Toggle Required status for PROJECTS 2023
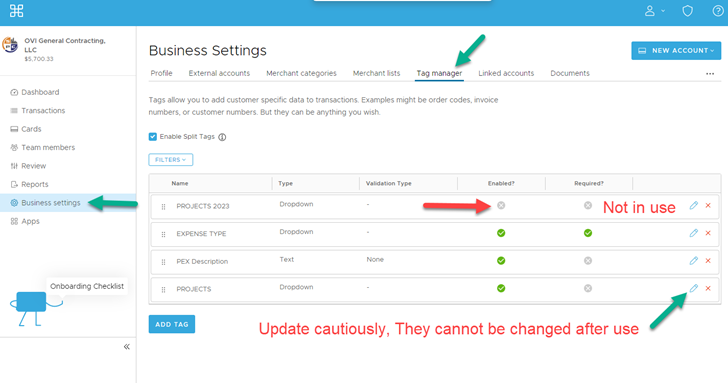 (588, 205)
